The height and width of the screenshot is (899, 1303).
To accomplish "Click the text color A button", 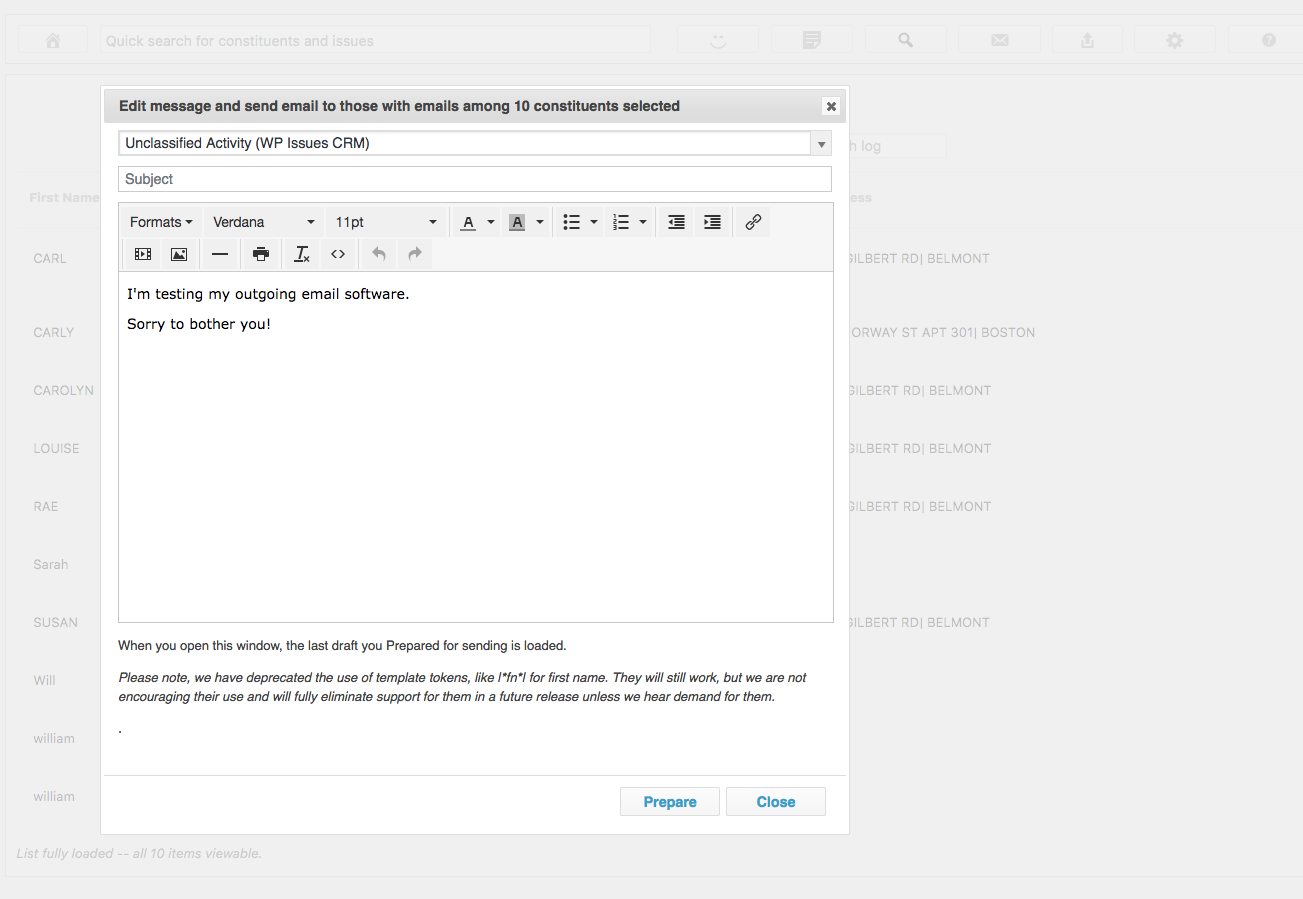I will coord(468,222).
